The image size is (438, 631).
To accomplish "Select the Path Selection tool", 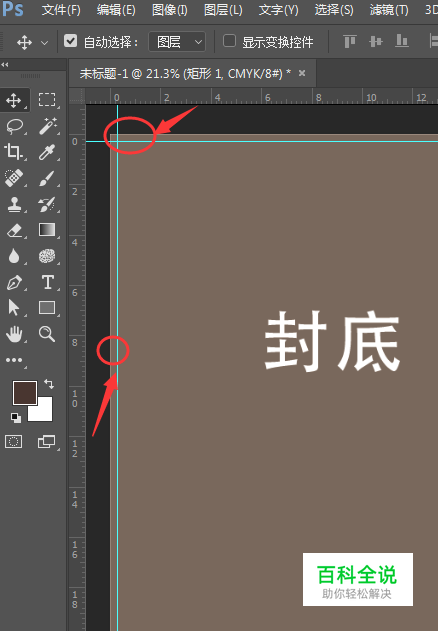I will (x=14, y=308).
